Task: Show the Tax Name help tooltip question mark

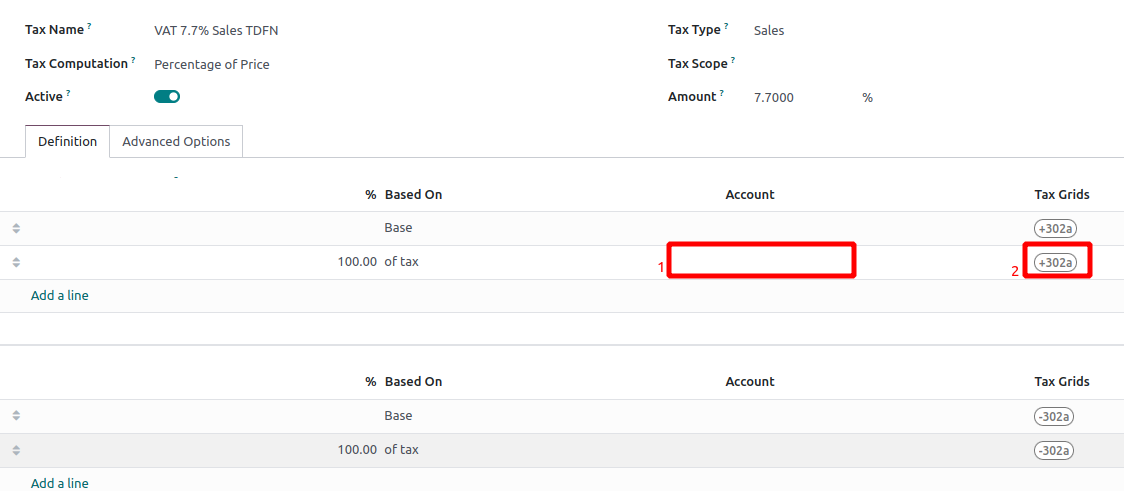Action: [90, 26]
